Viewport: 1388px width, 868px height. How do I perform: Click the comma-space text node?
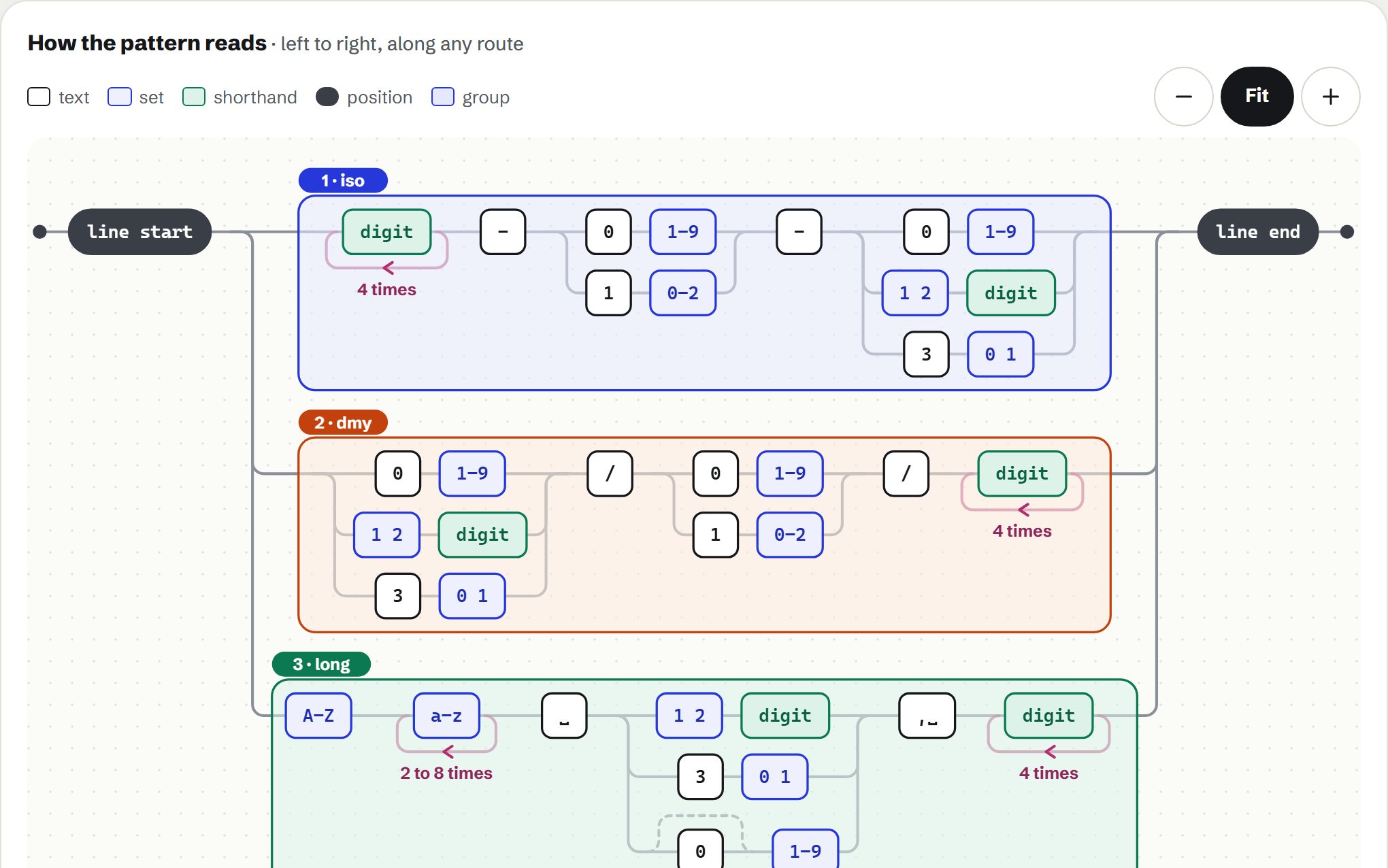point(927,716)
